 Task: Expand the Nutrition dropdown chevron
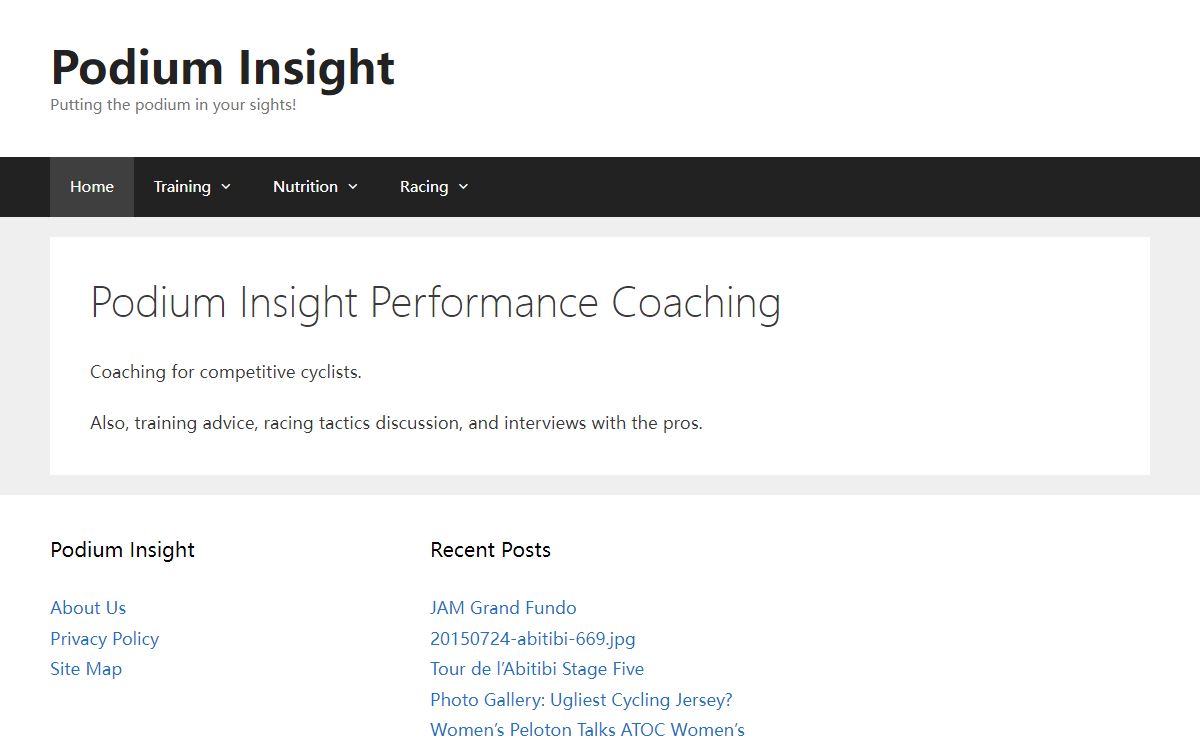click(353, 187)
